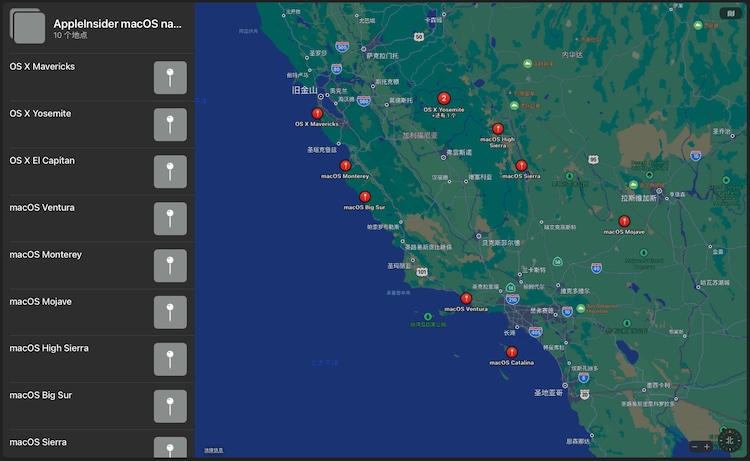This screenshot has height=461, width=750.
Task: Click the Interstate 40 highway shield
Action: click(596, 268)
